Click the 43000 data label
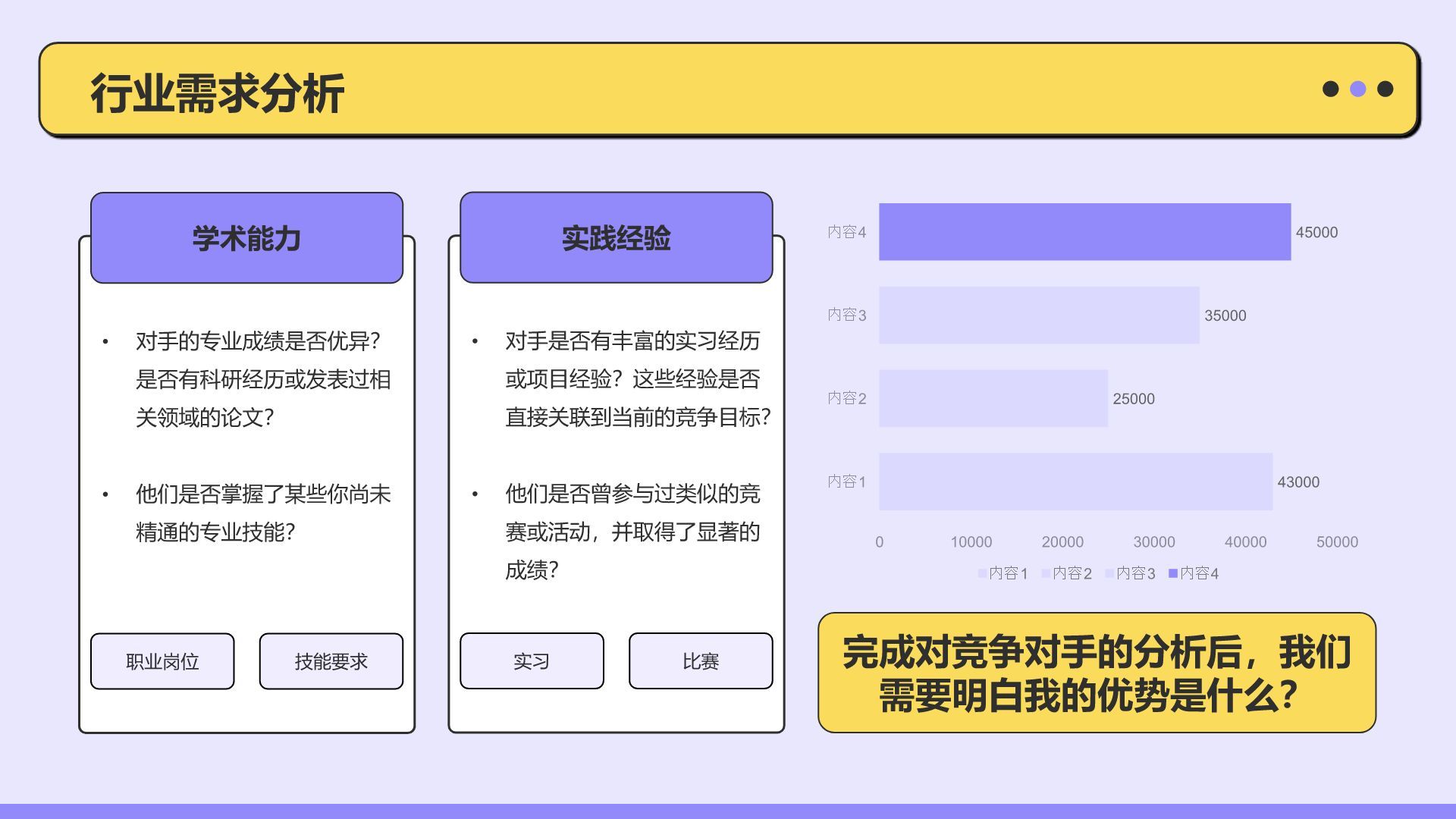The image size is (1456, 819). point(1298,482)
